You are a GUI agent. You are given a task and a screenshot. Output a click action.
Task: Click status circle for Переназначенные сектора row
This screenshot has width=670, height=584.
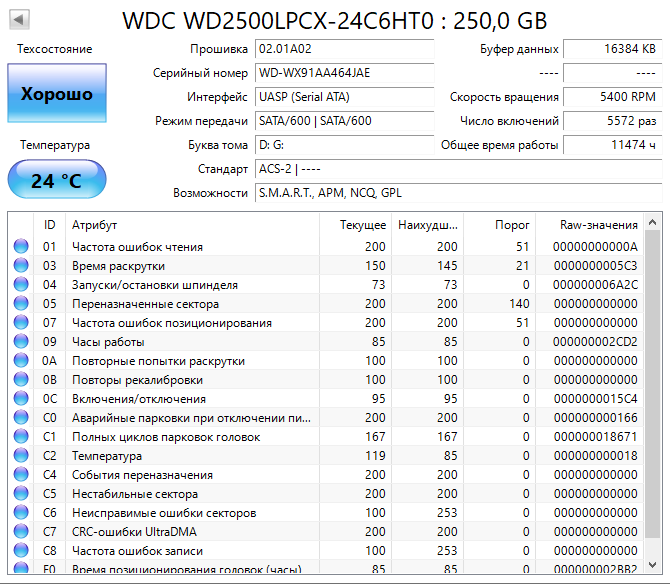click(x=21, y=304)
